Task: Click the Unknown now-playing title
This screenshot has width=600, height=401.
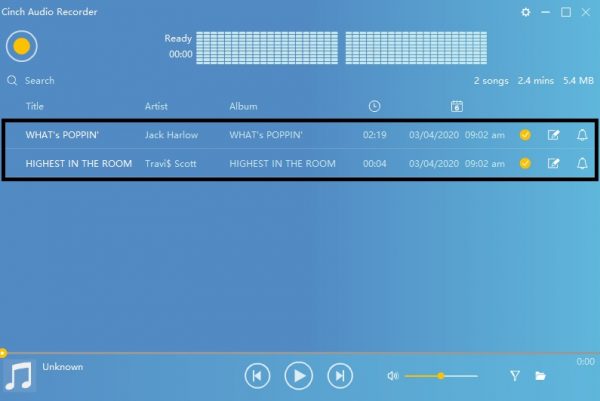Action: (x=63, y=367)
